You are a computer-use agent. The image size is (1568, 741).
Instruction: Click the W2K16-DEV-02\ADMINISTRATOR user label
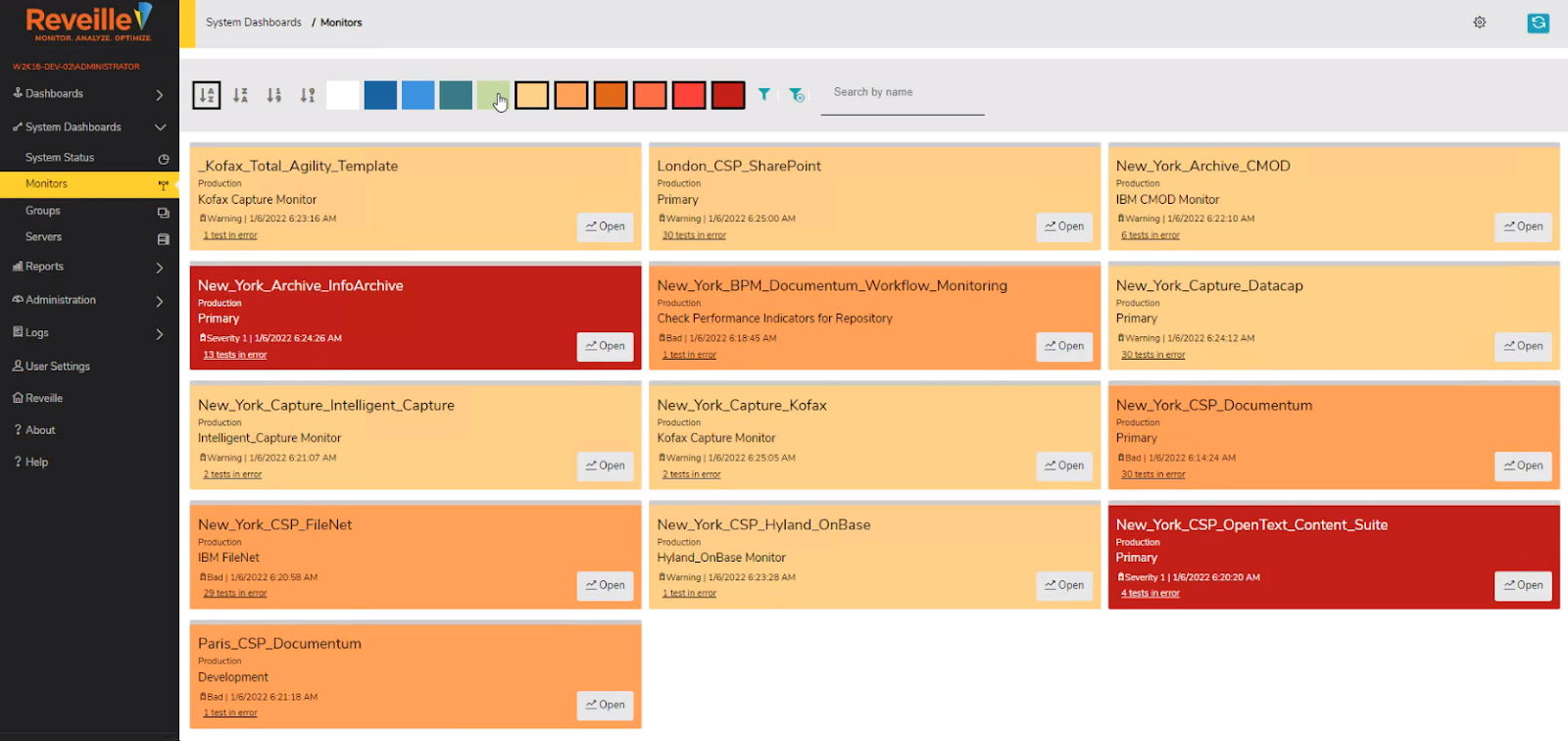[76, 67]
